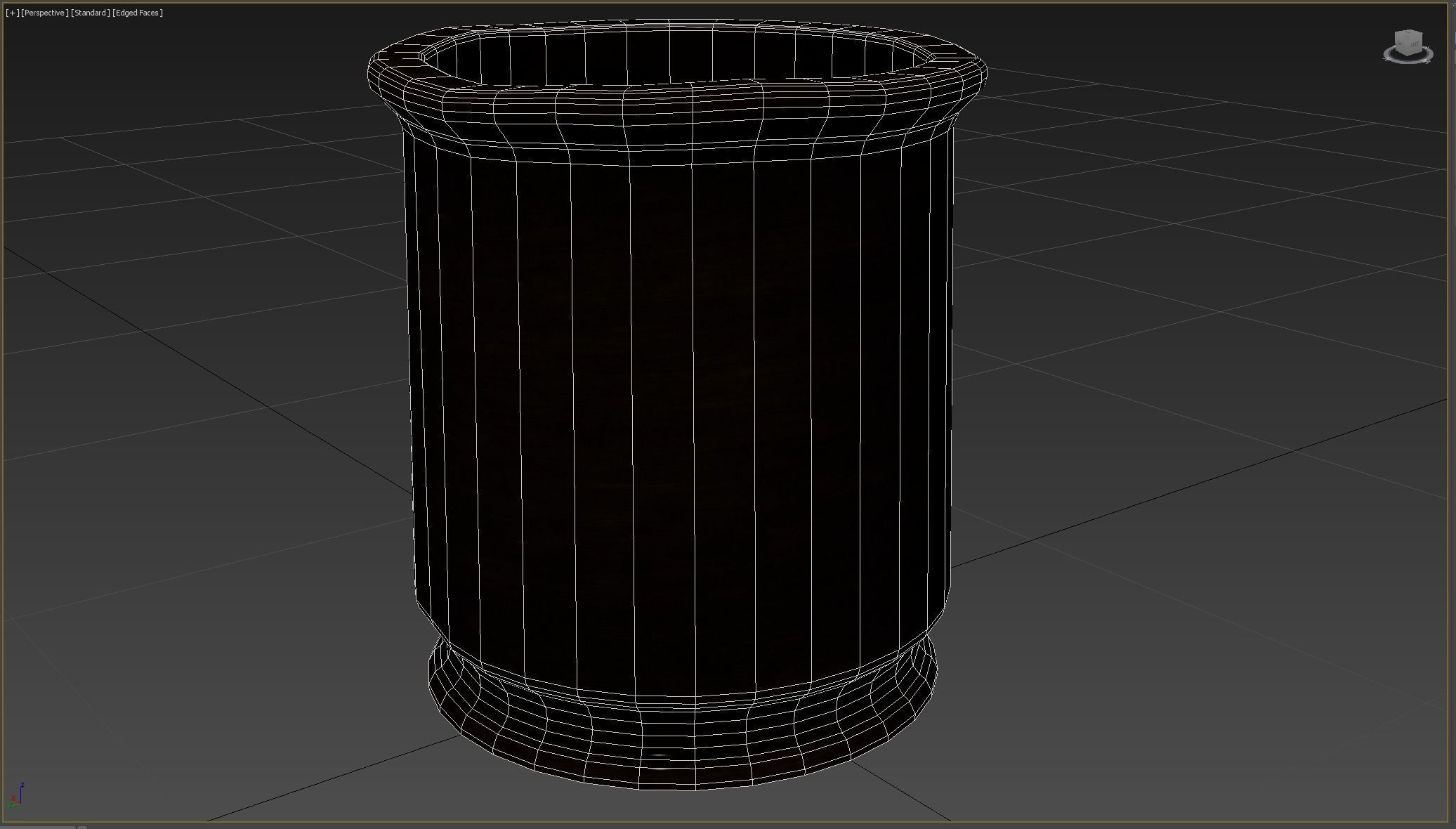Open the Edged Faces display menu
The height and width of the screenshot is (829, 1456).
click(x=138, y=13)
